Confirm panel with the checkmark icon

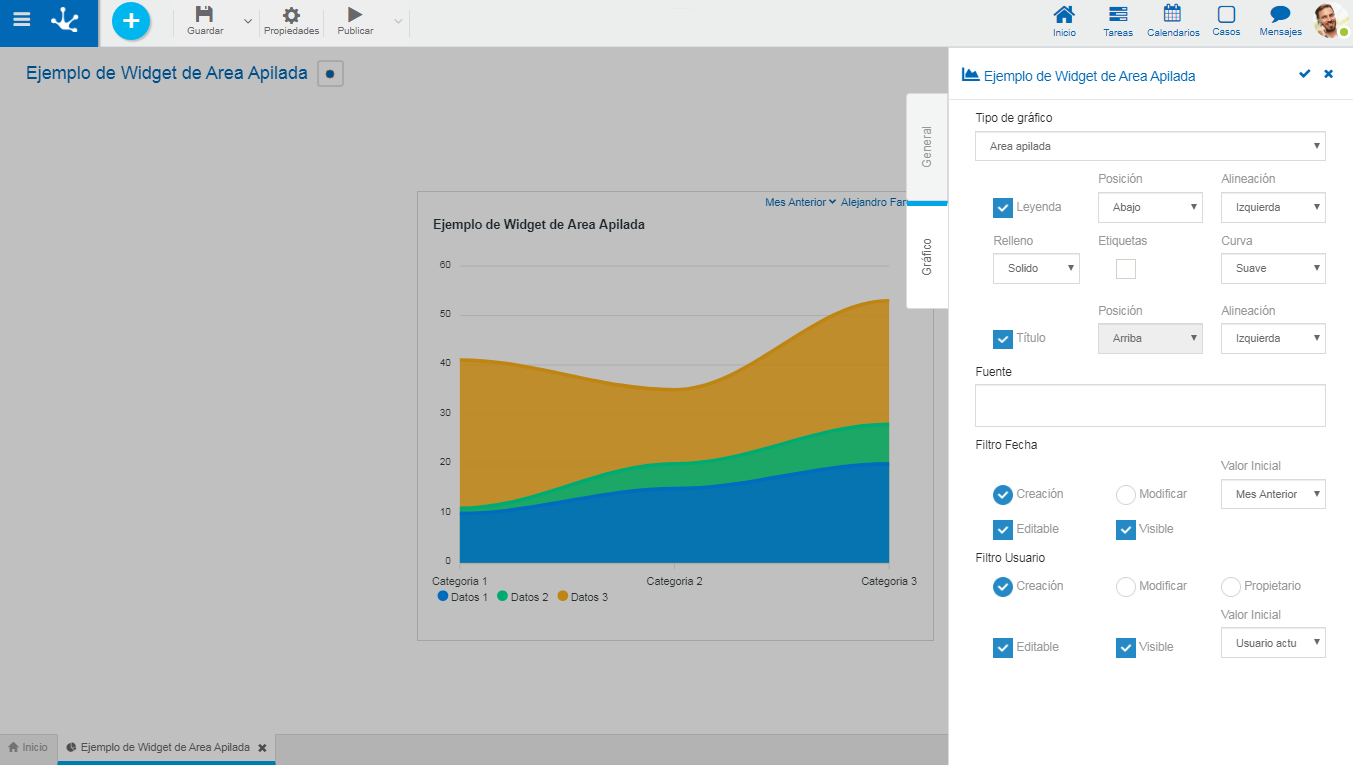coord(1304,74)
